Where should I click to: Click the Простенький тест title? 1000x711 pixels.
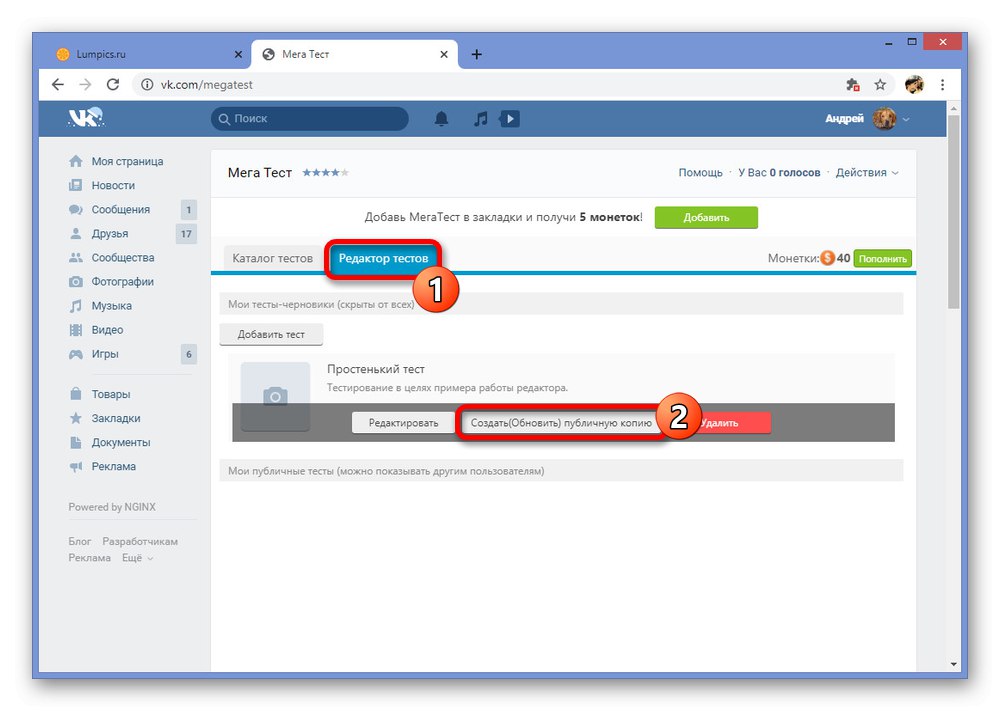[376, 369]
